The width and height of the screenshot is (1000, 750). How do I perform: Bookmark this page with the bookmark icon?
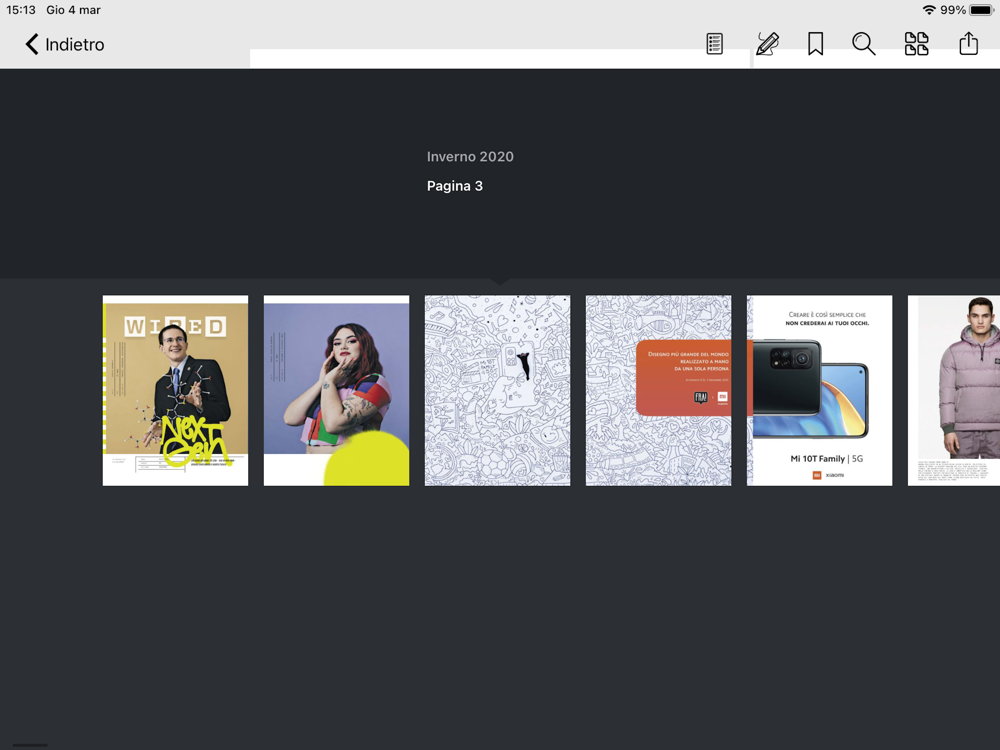815,44
